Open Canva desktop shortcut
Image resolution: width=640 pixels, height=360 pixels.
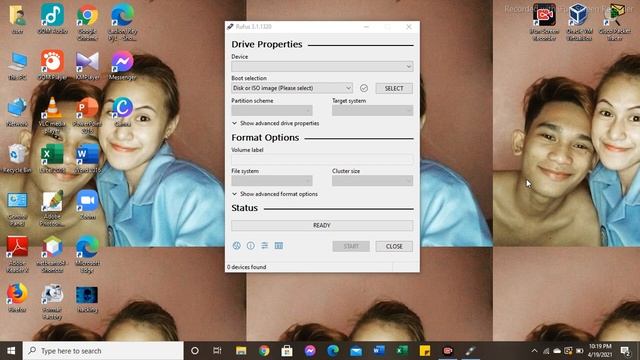(122, 111)
